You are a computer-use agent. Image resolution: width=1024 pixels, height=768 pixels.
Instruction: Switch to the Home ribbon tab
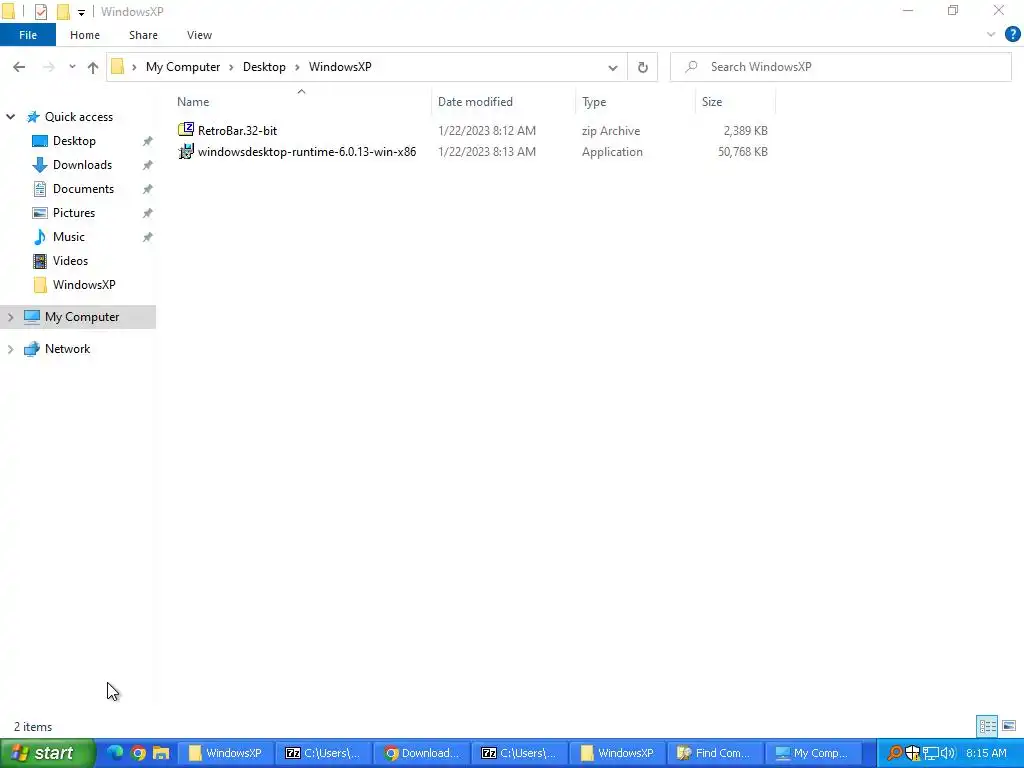coord(85,35)
